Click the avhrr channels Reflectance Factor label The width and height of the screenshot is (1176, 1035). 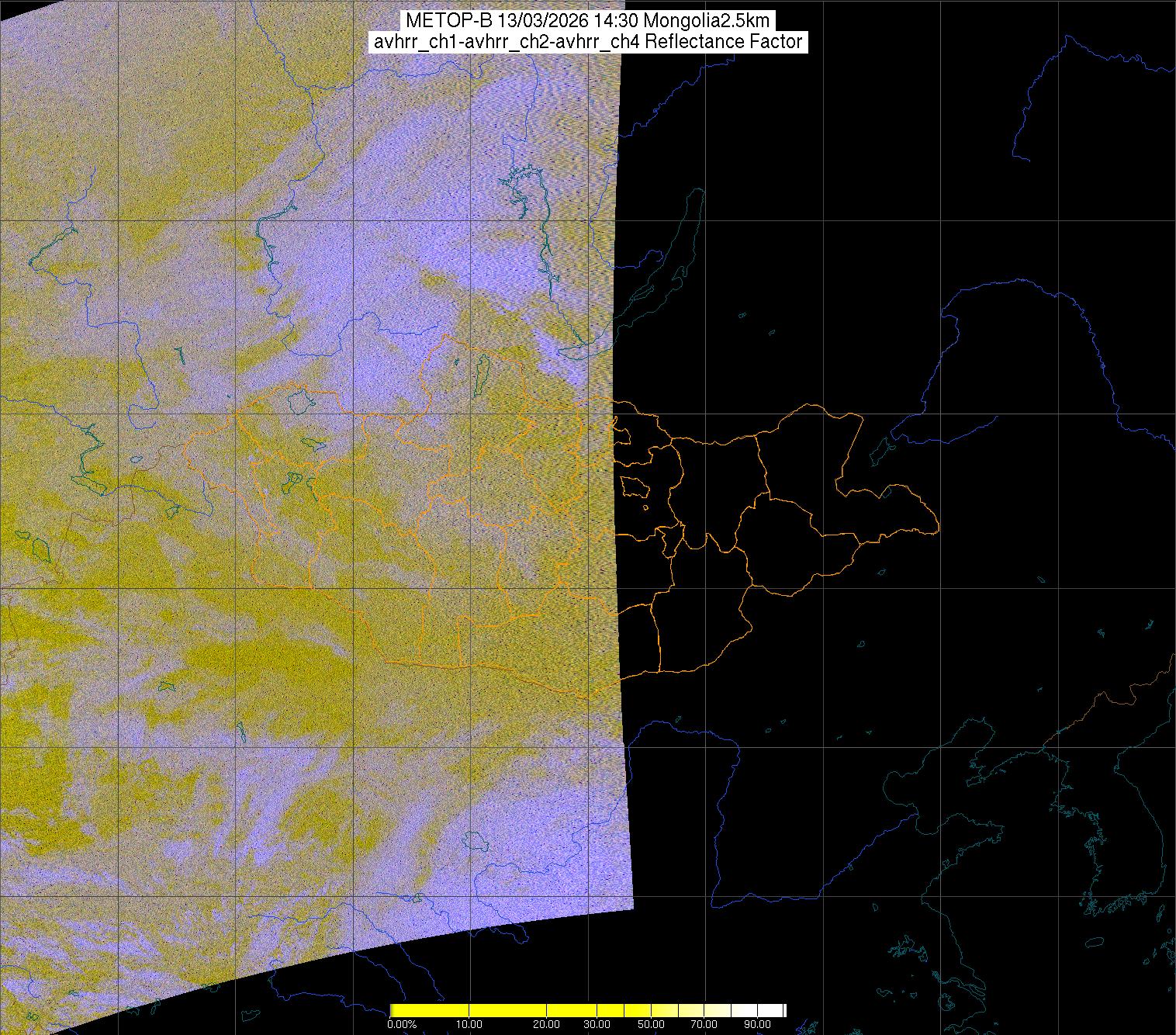click(588, 42)
